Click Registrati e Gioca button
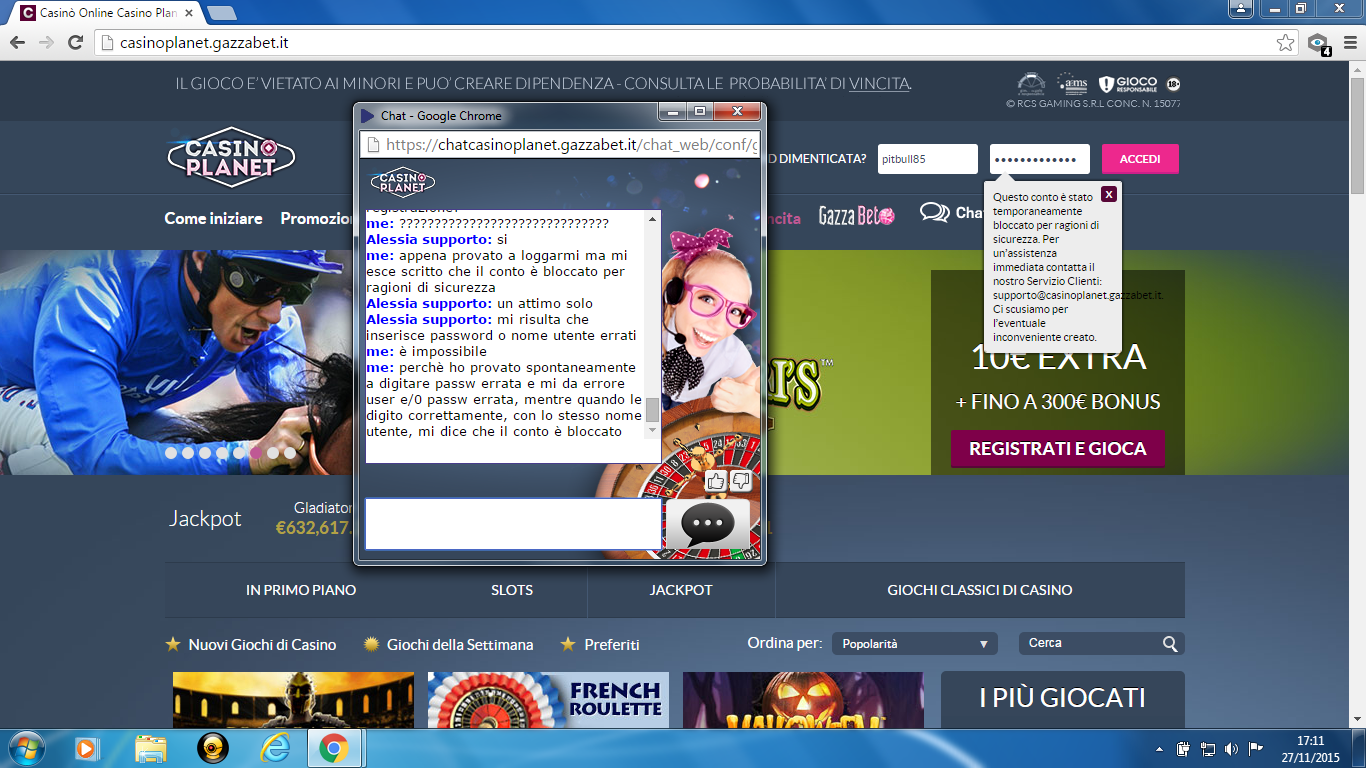Screen dimensions: 1366x768 pyautogui.click(x=1058, y=449)
